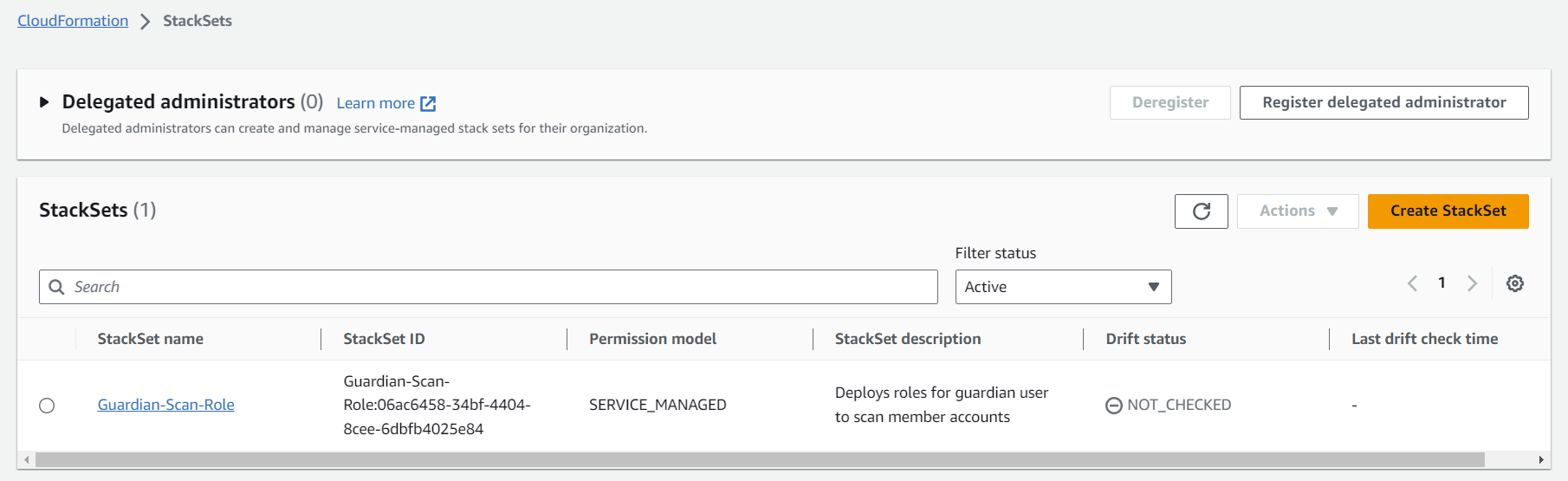Click the external link icon beside Learn more
Image resolution: width=1568 pixels, height=481 pixels.
[x=428, y=104]
